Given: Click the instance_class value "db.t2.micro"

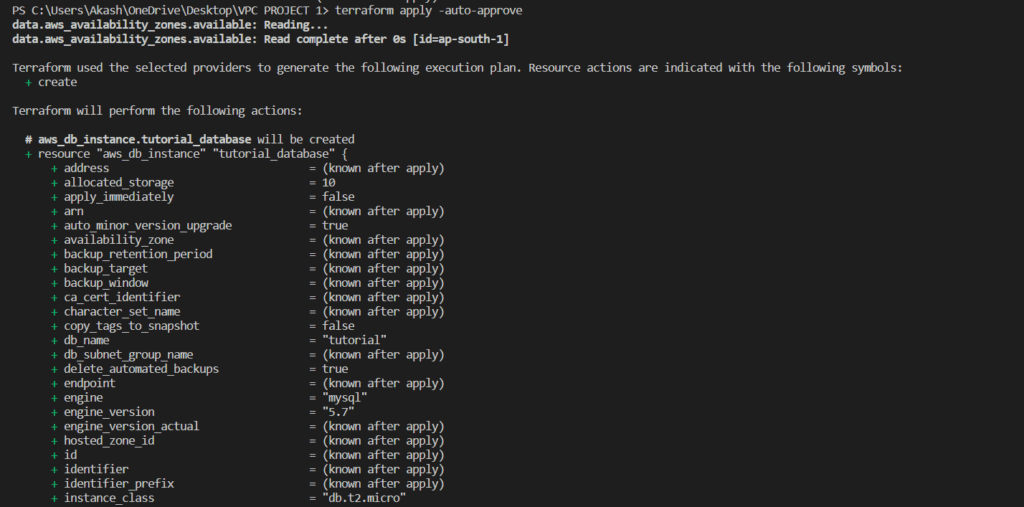Looking at the screenshot, I should coord(364,498).
